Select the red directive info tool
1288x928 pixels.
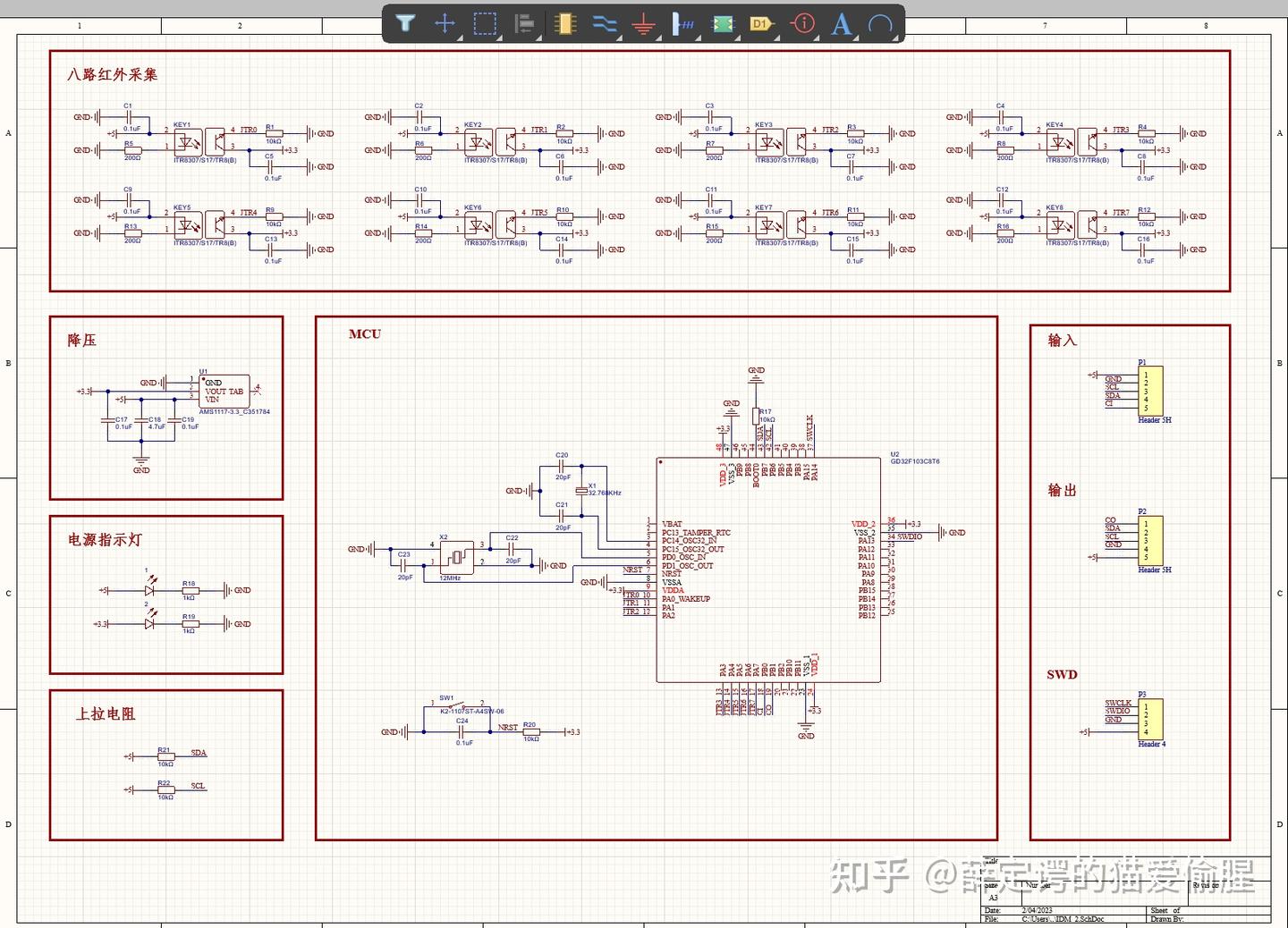tap(803, 23)
